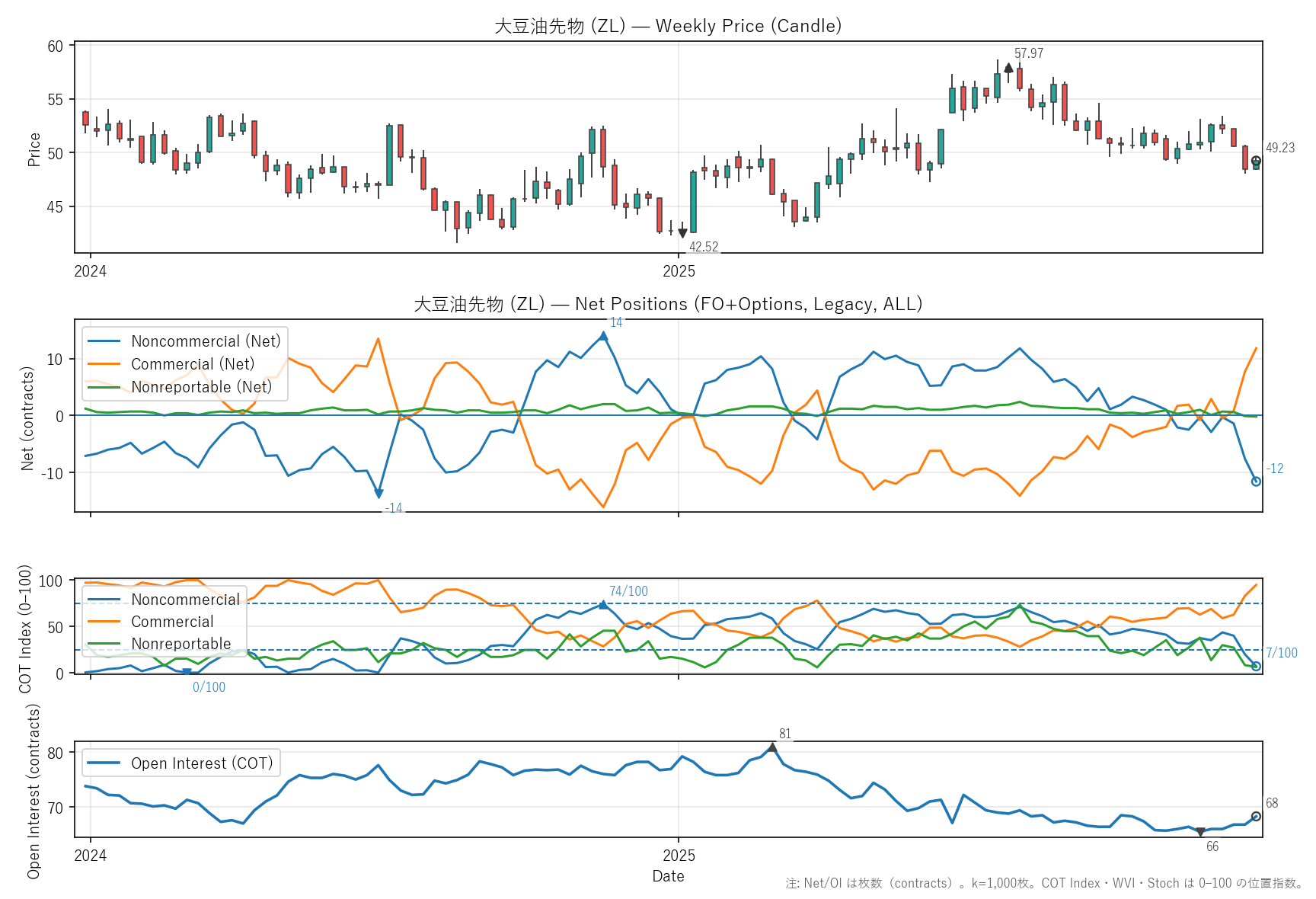Click the Weekly Price (Candle) chart title
Screen dimensions: 1316x899
point(668,26)
